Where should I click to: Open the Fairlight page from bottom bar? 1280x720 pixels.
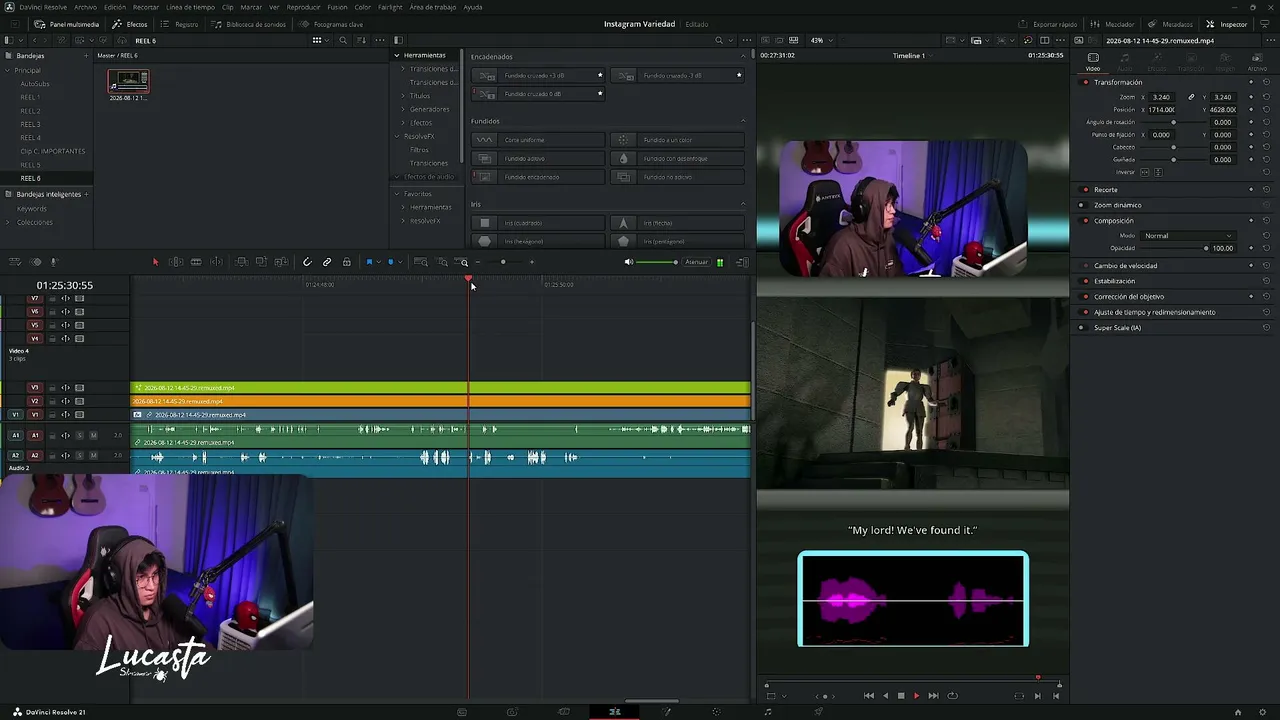pyautogui.click(x=768, y=712)
